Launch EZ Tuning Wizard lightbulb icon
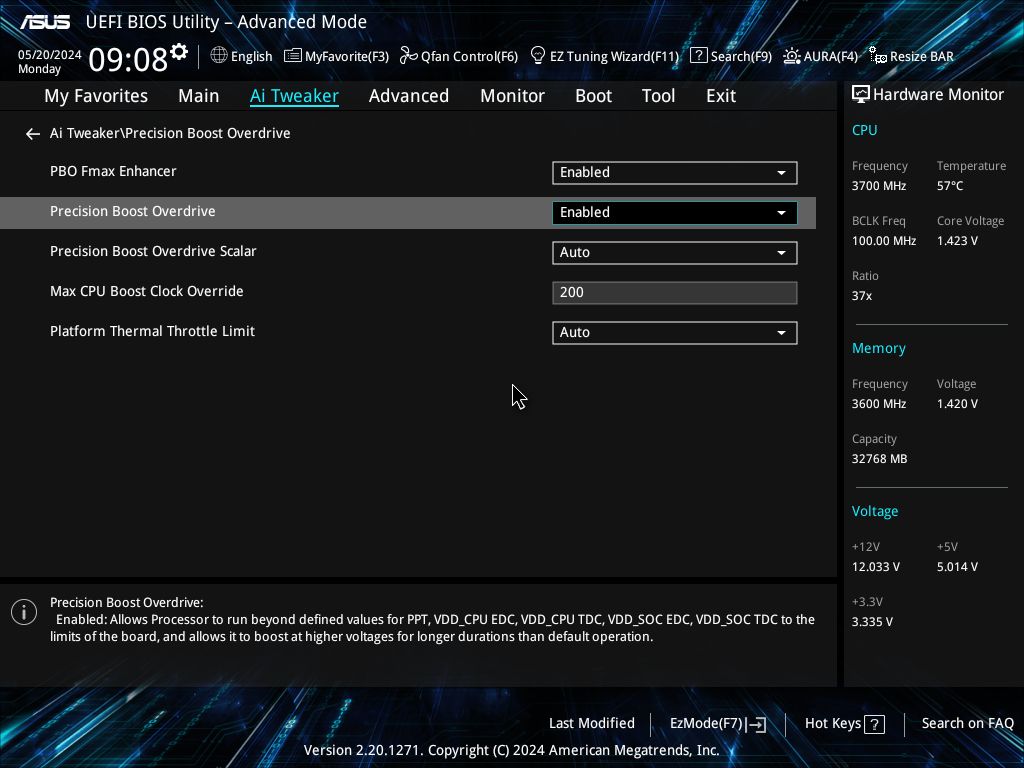 537,56
